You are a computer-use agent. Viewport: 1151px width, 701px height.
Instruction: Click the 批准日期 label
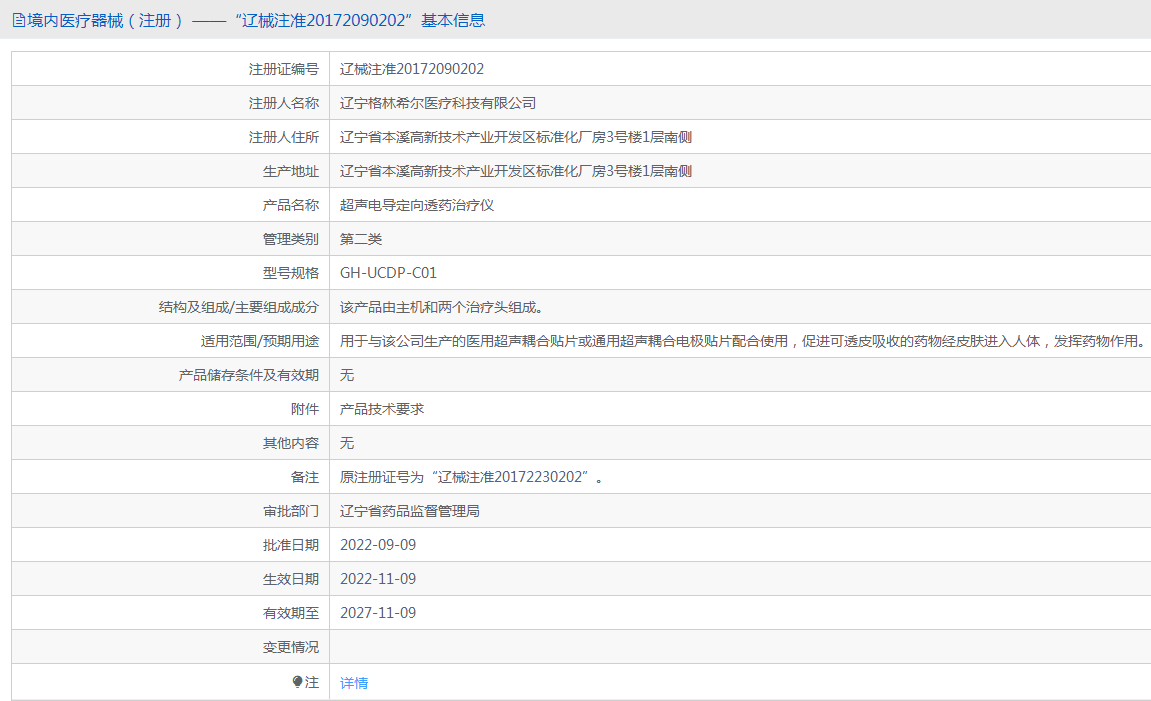[291, 545]
